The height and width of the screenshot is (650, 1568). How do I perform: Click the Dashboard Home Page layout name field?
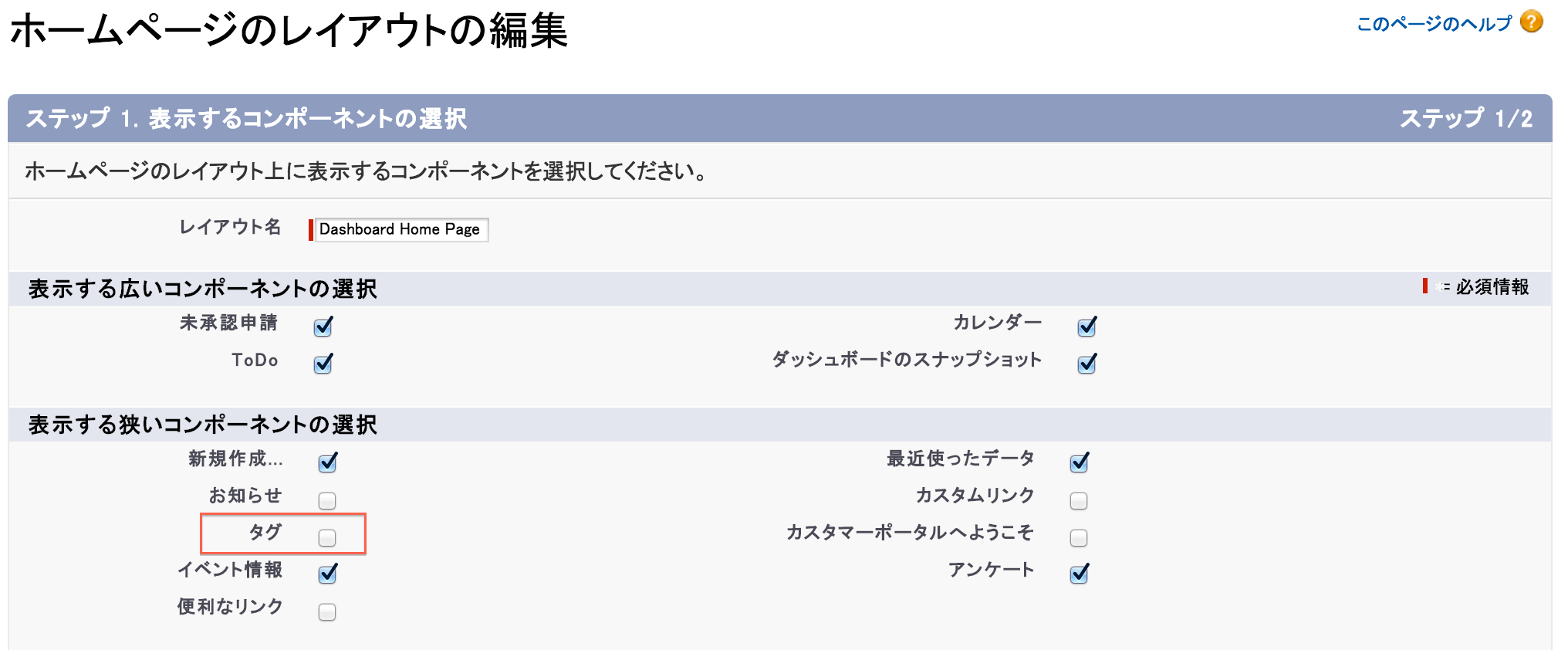(401, 229)
